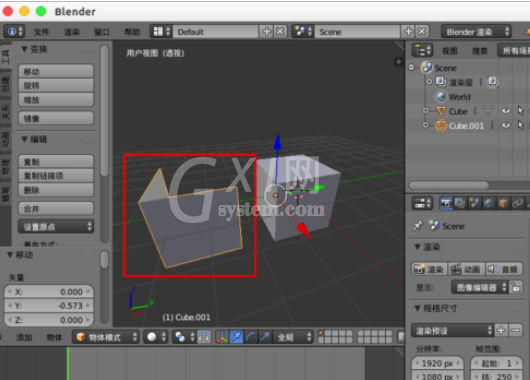Screen dimensions: 530x380
Task: Expand the Cube tree node
Action: tap(426, 111)
